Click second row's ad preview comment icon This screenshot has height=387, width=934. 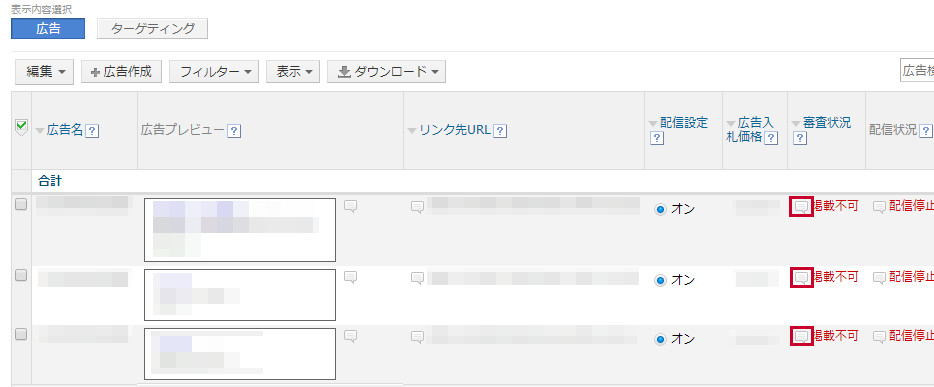click(x=351, y=277)
